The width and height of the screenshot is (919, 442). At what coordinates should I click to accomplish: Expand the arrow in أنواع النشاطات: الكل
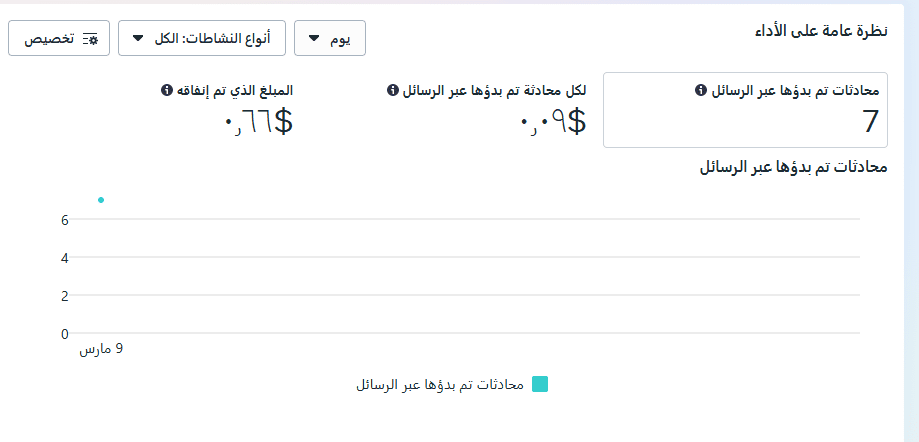(x=138, y=39)
